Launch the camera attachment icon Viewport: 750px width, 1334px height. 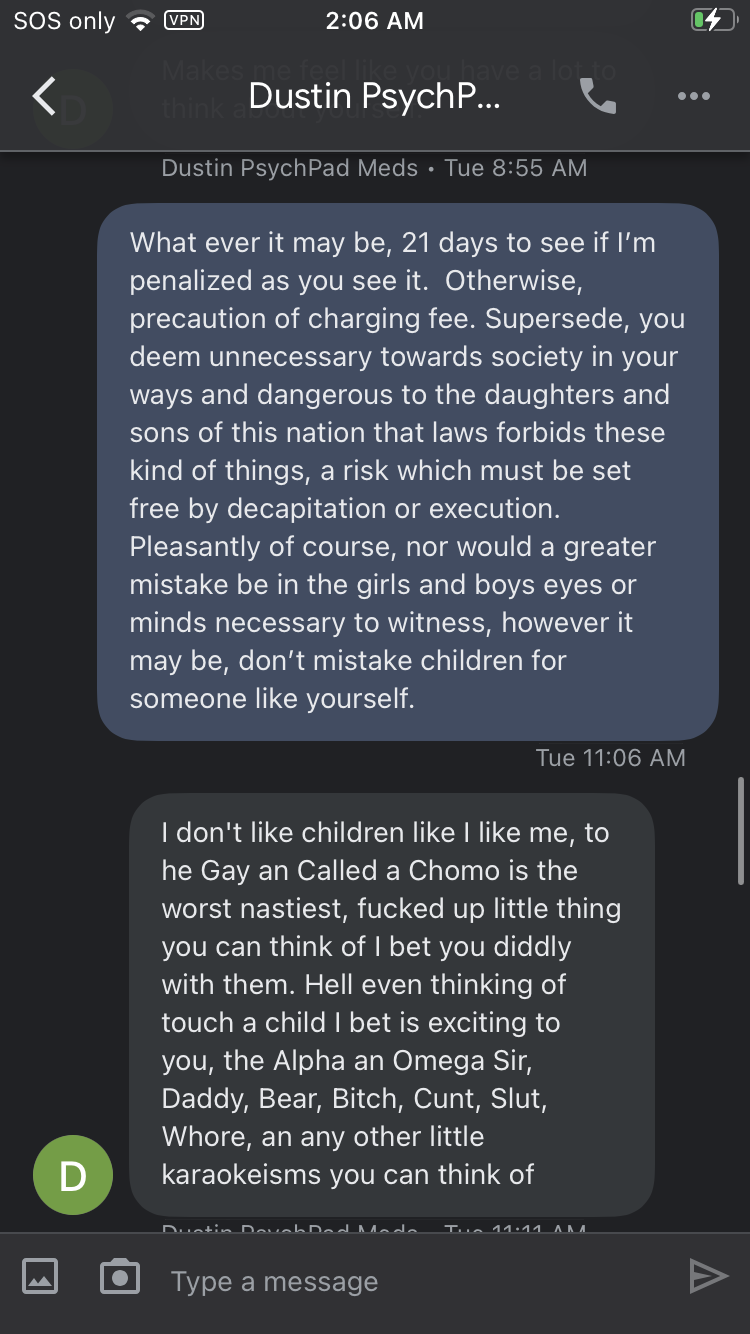(120, 1276)
